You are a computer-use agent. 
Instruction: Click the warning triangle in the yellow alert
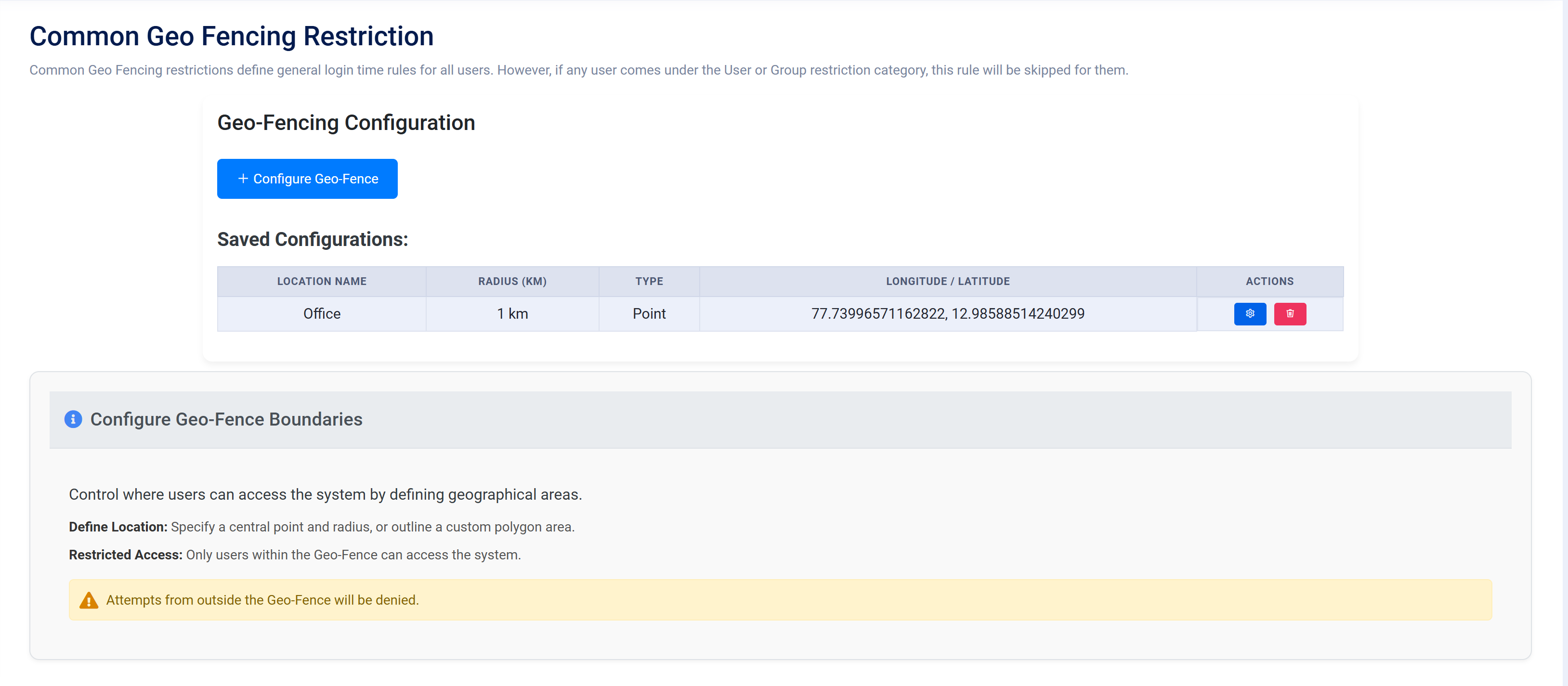[89, 600]
